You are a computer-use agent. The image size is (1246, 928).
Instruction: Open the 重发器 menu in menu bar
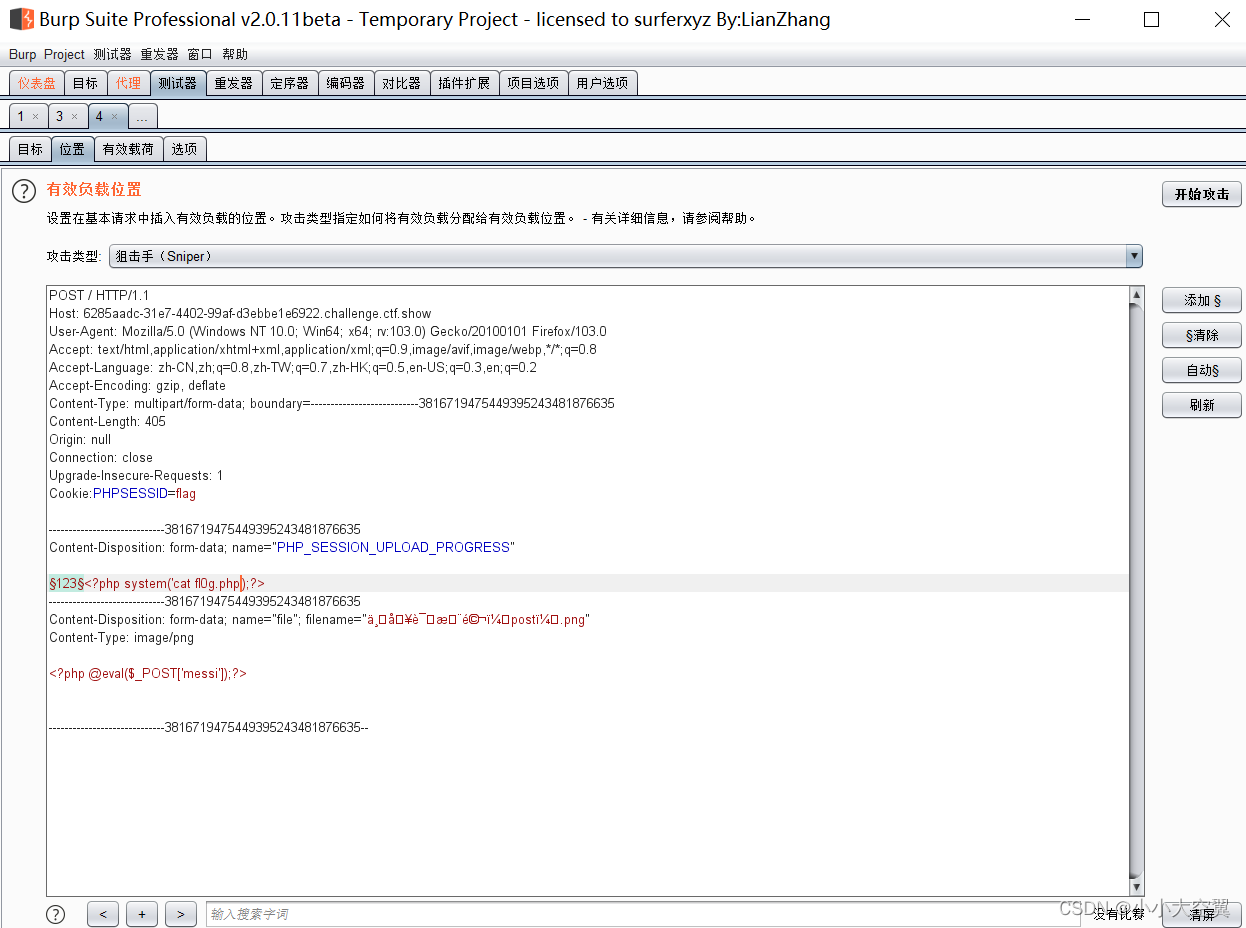[159, 55]
